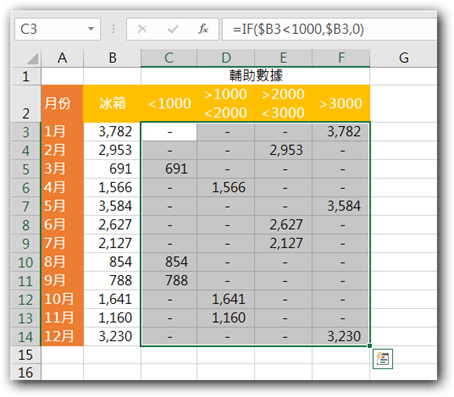Select column E header
The image size is (454, 397).
point(283,58)
